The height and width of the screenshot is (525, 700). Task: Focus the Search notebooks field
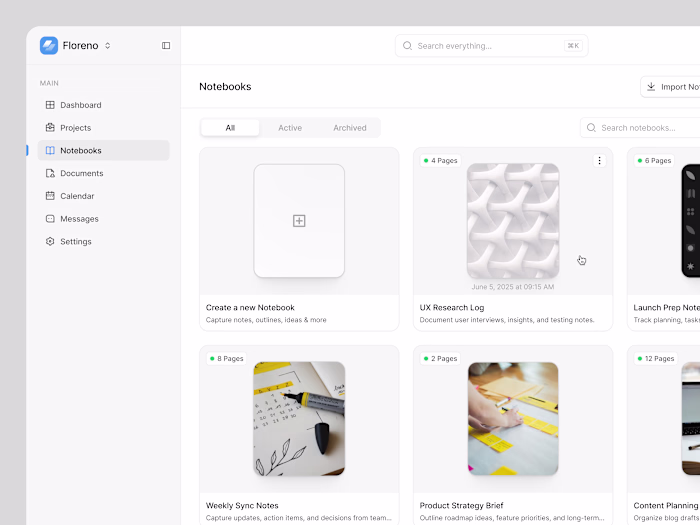click(x=640, y=128)
